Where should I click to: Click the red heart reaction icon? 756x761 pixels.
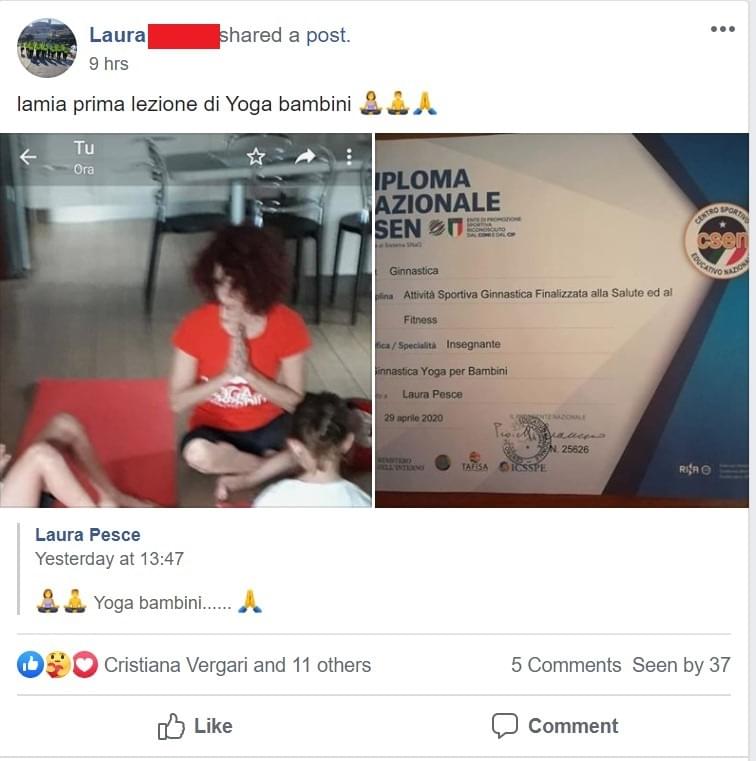pyautogui.click(x=85, y=665)
